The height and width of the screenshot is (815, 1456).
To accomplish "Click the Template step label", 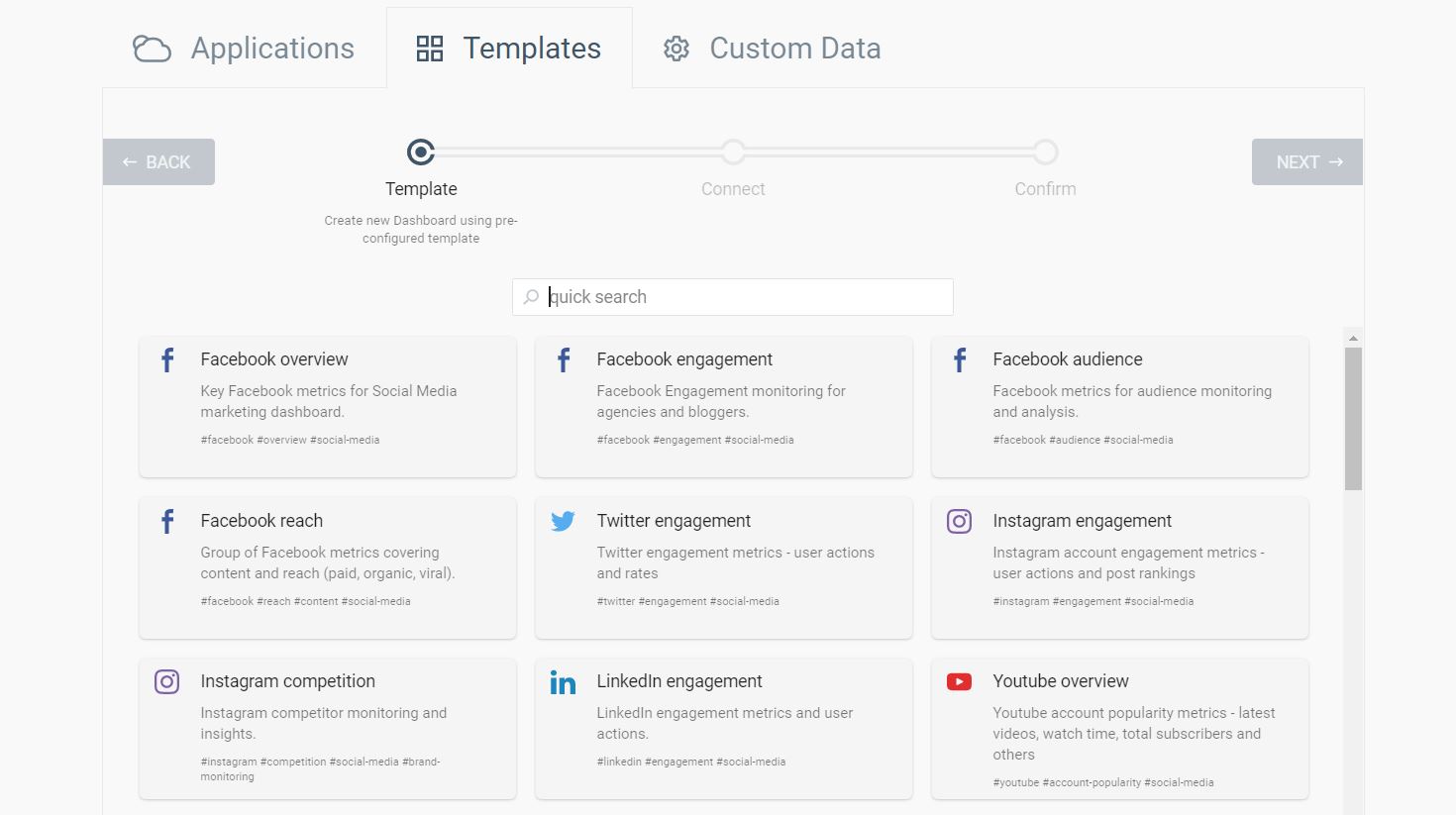I will click(x=421, y=189).
